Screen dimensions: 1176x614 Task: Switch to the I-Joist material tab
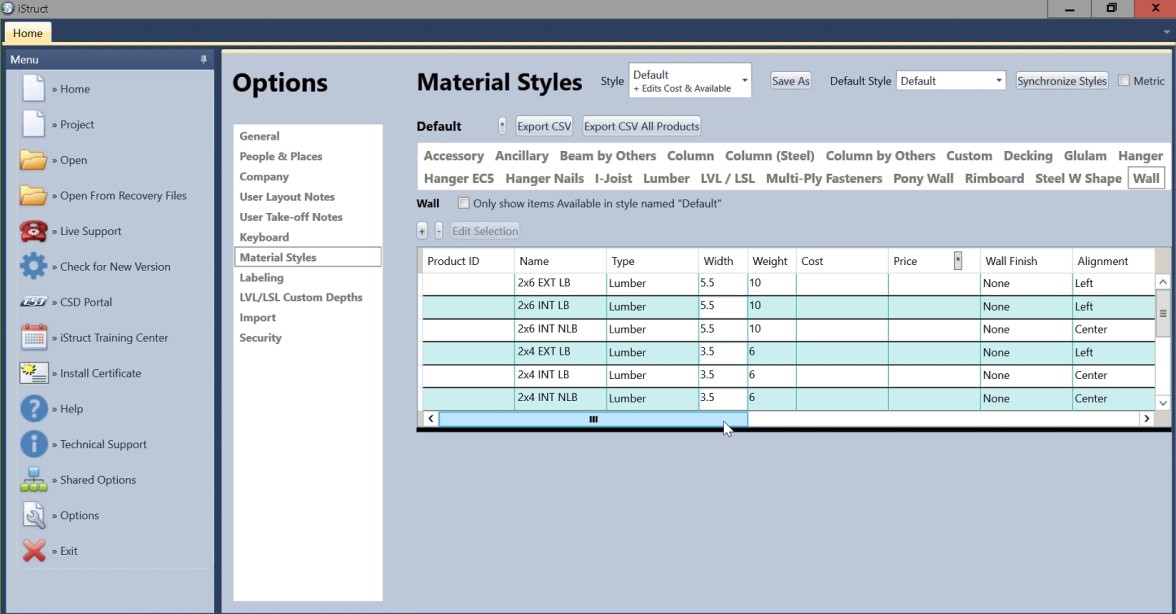click(612, 179)
